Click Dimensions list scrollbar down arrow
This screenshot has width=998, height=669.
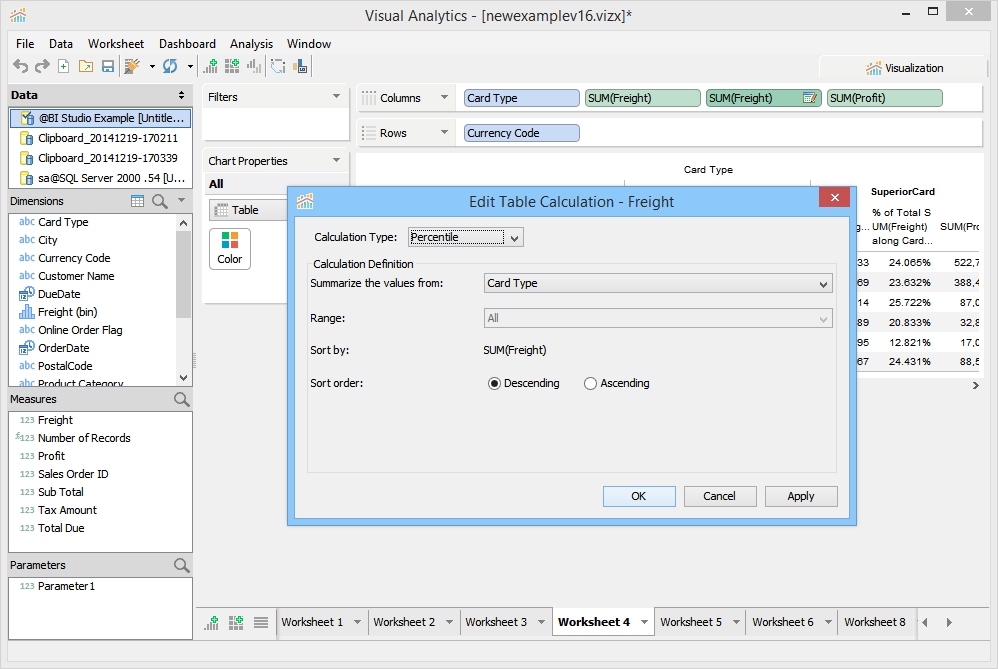point(183,377)
